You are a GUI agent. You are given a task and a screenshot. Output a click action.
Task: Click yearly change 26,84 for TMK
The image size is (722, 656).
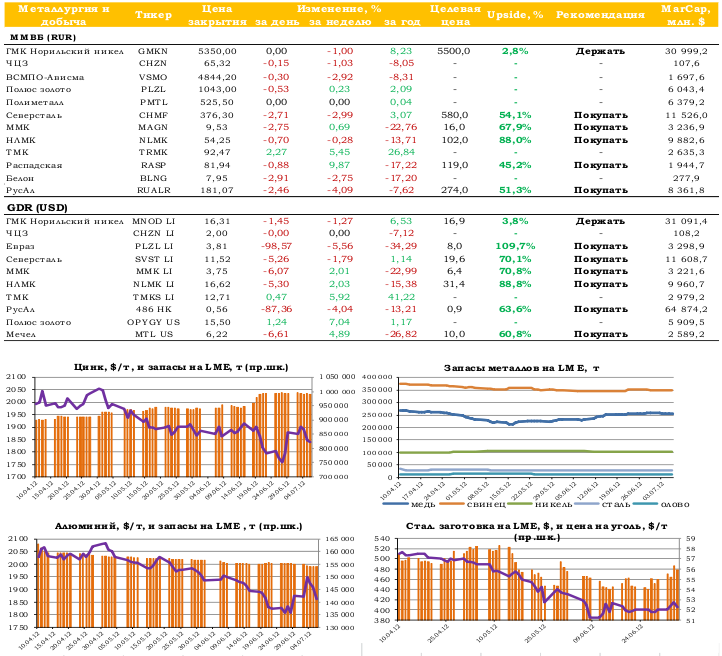402,152
